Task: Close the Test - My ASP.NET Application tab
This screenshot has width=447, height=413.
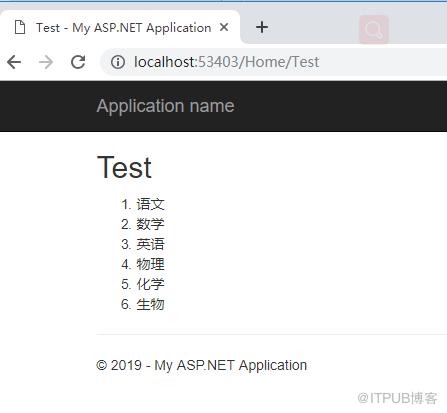Action: coord(224,27)
